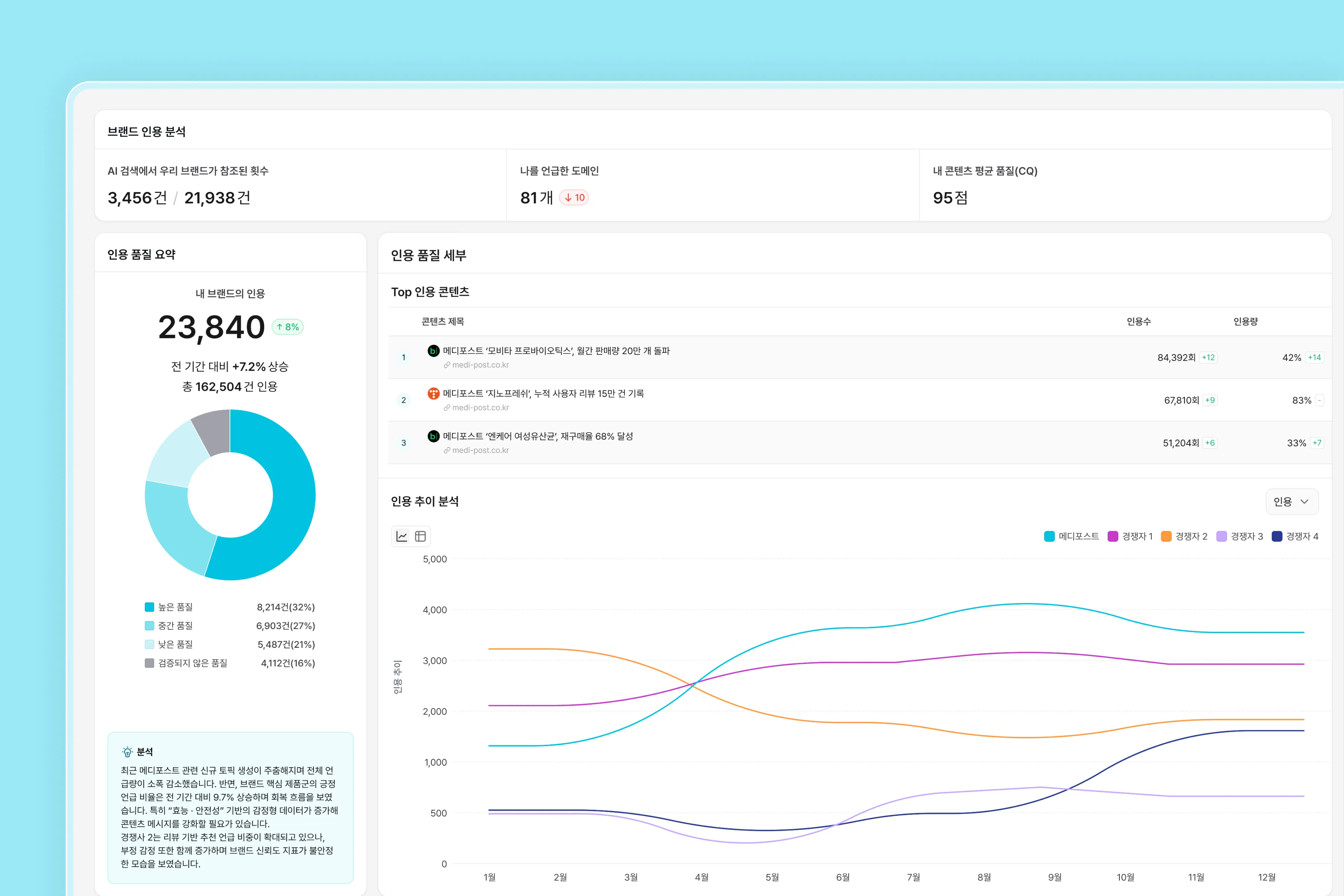Open the 인용 dropdown above the chart
The width and height of the screenshot is (1344, 896).
pos(1291,502)
